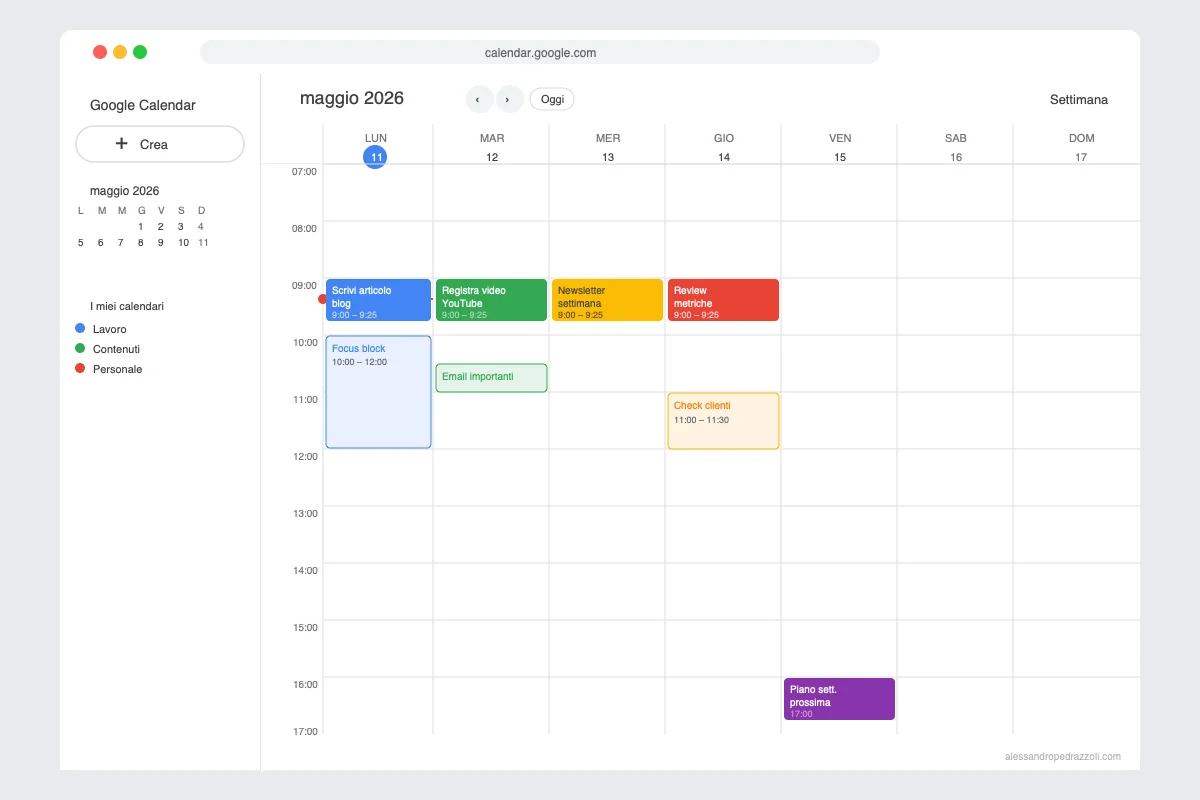1200x800 pixels.
Task: Open the Review metriche event
Action: coord(723,300)
